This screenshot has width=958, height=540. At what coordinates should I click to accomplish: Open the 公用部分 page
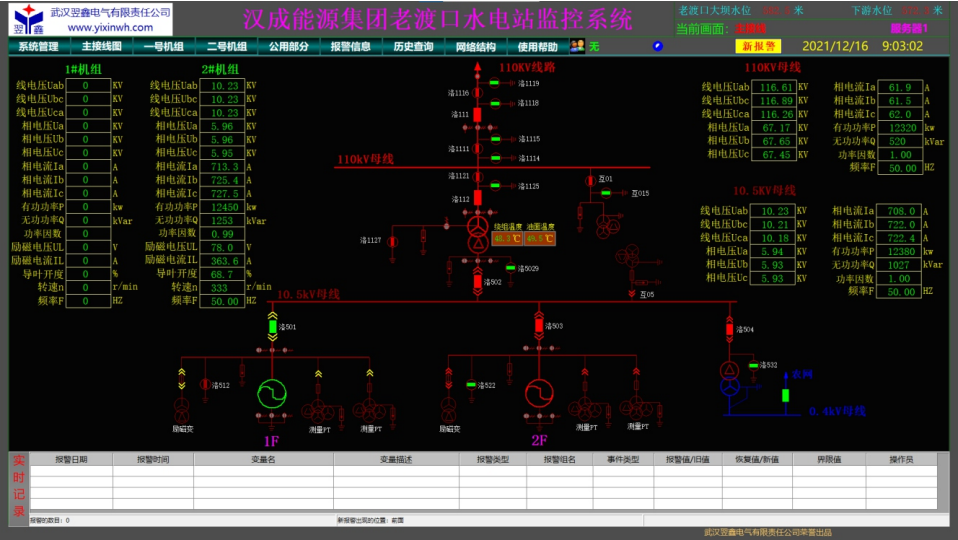pyautogui.click(x=288, y=46)
